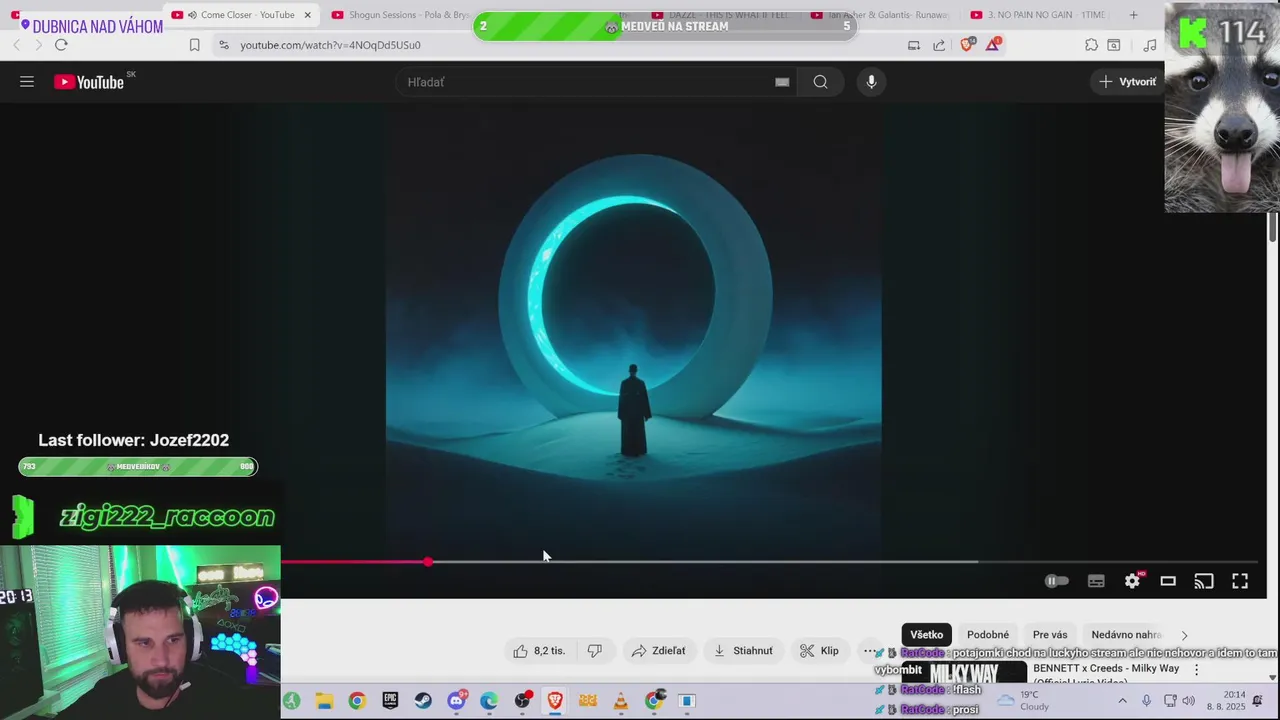The image size is (1280, 720).
Task: Open File Explorer from the taskbar
Action: click(324, 701)
